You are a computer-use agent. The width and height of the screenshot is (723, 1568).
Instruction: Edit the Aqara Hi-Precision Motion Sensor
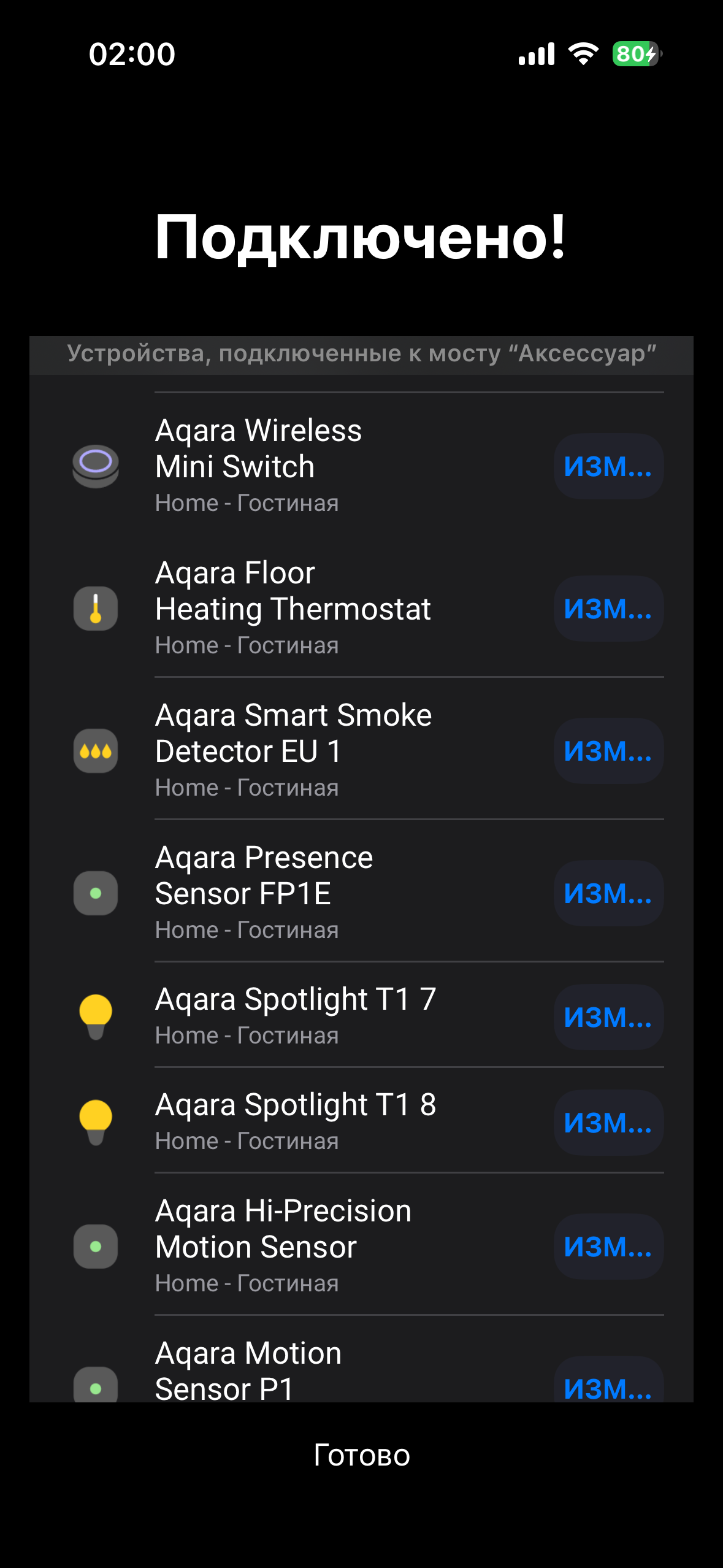(x=608, y=1247)
